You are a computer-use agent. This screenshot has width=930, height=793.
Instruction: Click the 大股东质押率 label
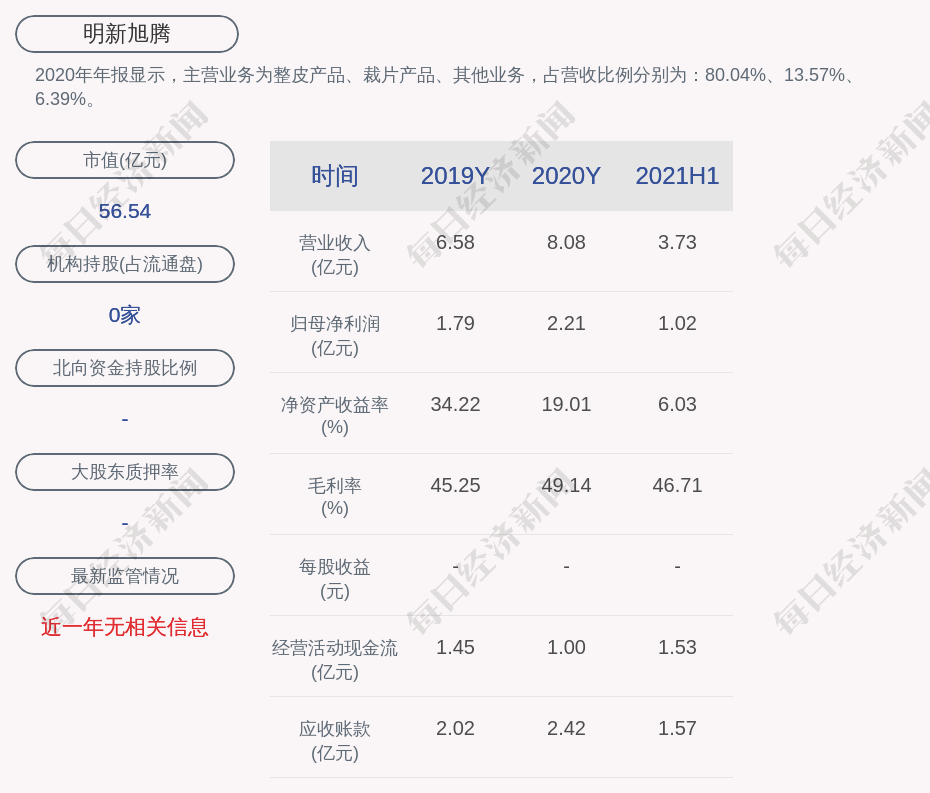(x=125, y=472)
